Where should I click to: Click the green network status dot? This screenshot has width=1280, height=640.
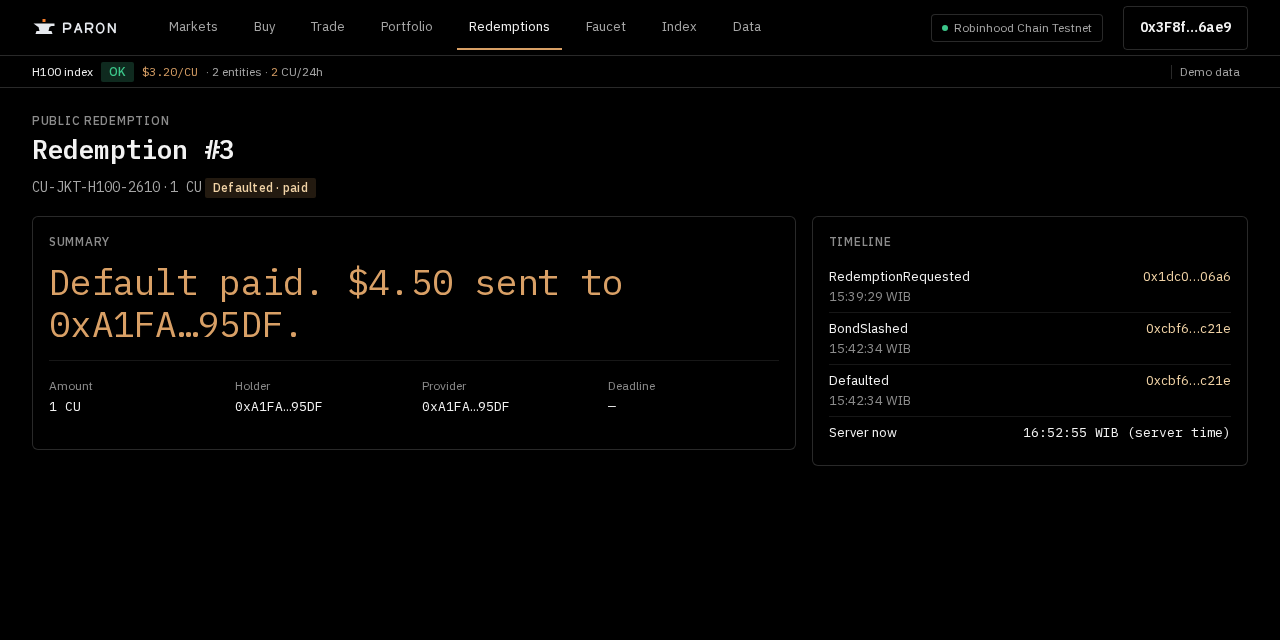point(945,28)
